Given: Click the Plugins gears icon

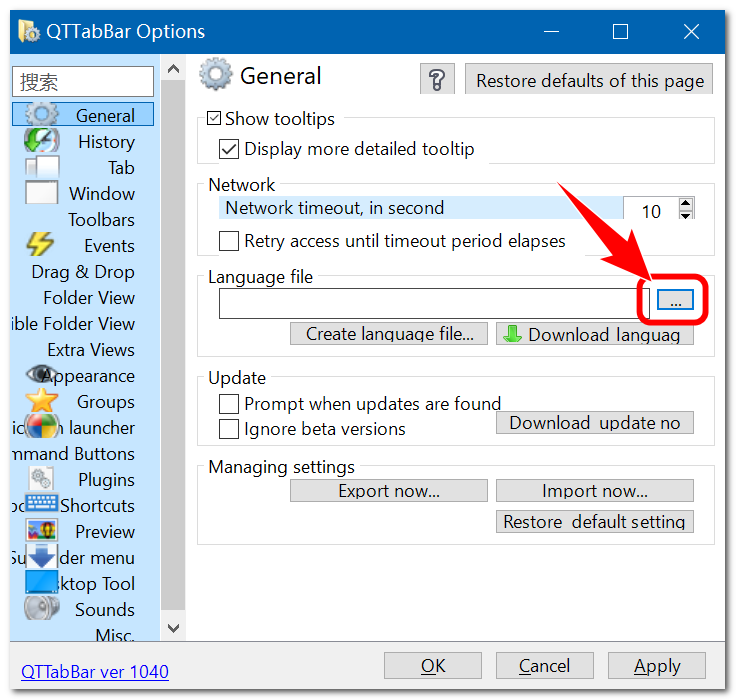Looking at the screenshot, I should pos(41,478).
